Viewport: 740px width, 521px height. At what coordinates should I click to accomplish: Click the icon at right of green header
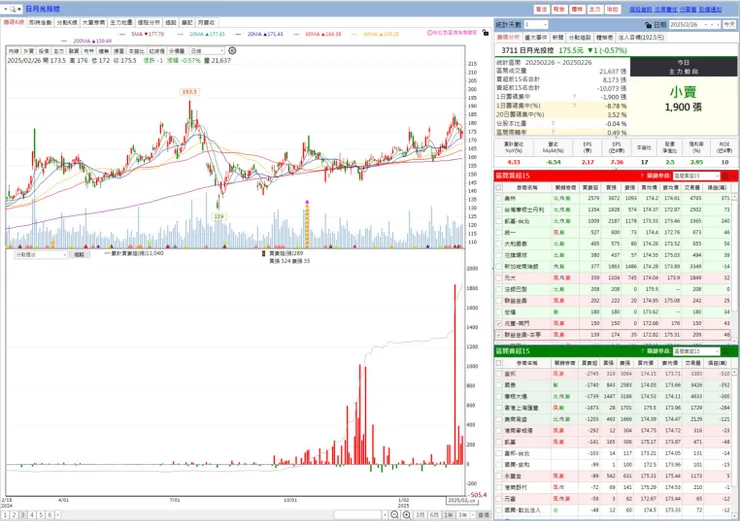726,351
